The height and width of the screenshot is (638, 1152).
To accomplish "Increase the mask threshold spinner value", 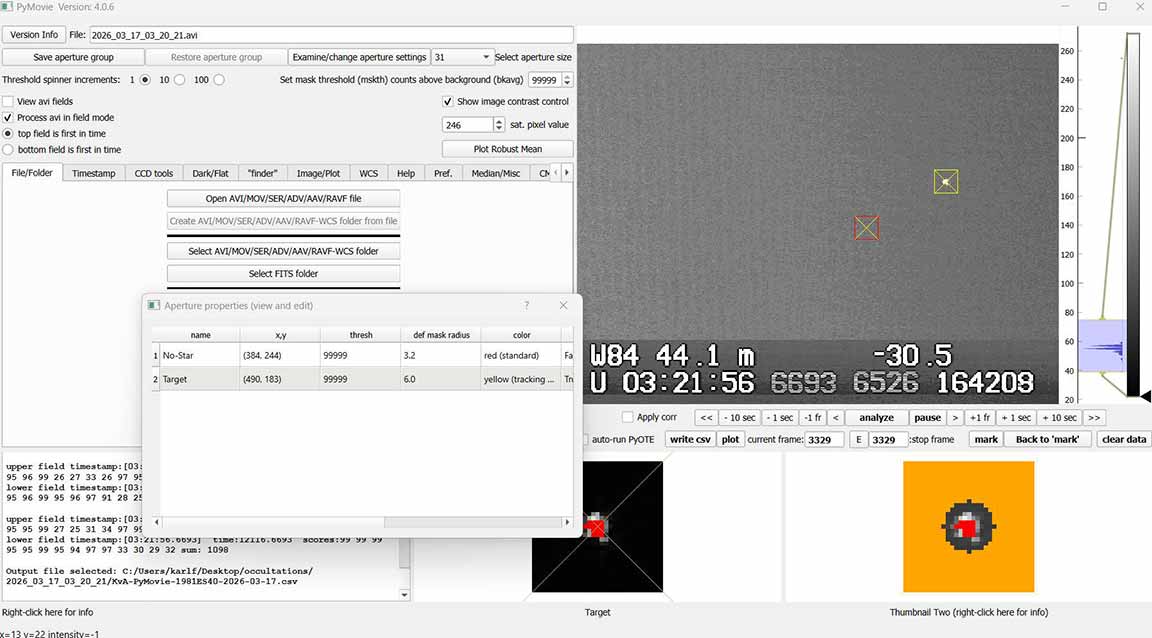I will click(x=568, y=76).
